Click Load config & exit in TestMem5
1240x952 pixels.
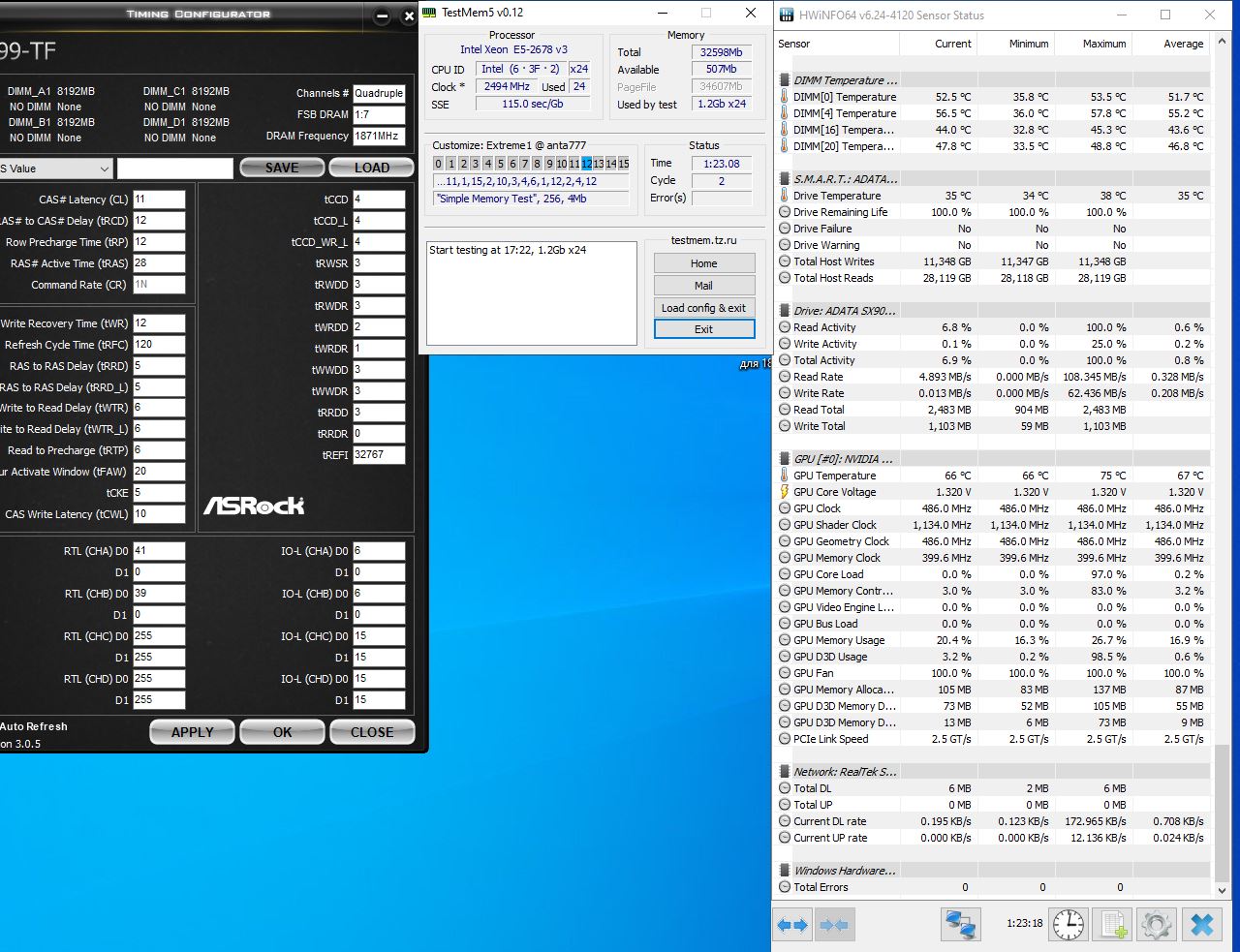[x=704, y=308]
